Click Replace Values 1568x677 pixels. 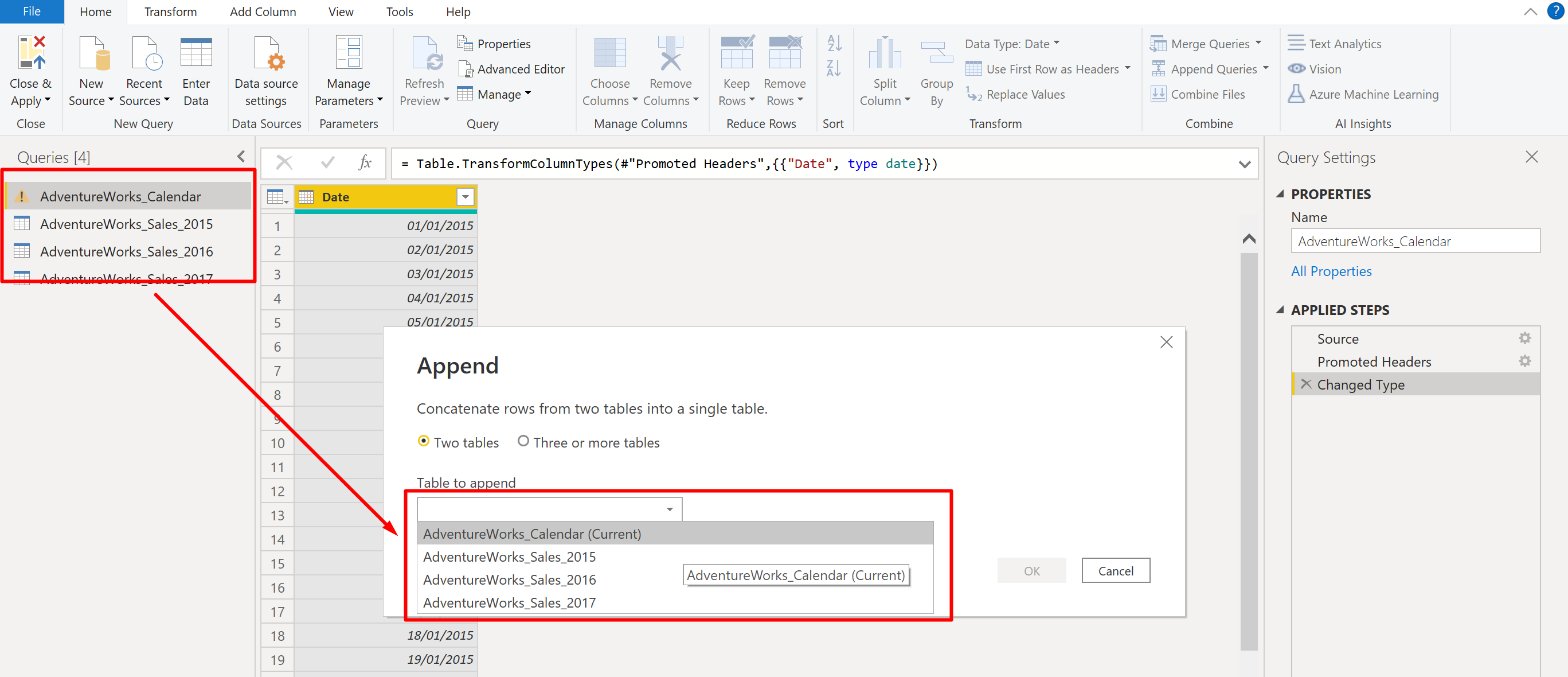coord(1015,94)
